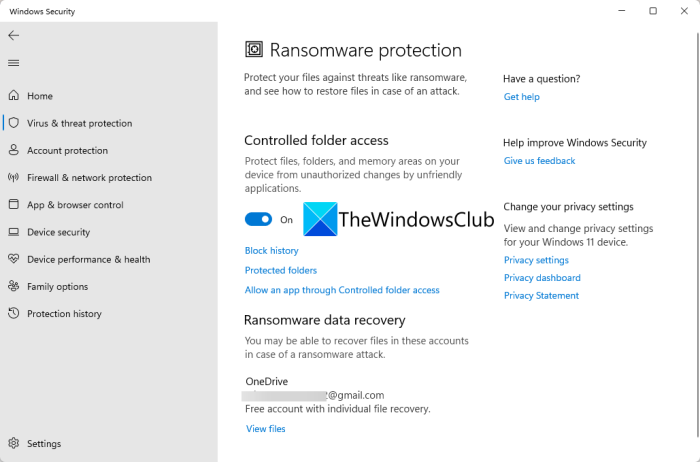Open the Protected folders link
Image resolution: width=700 pixels, height=462 pixels.
click(281, 270)
